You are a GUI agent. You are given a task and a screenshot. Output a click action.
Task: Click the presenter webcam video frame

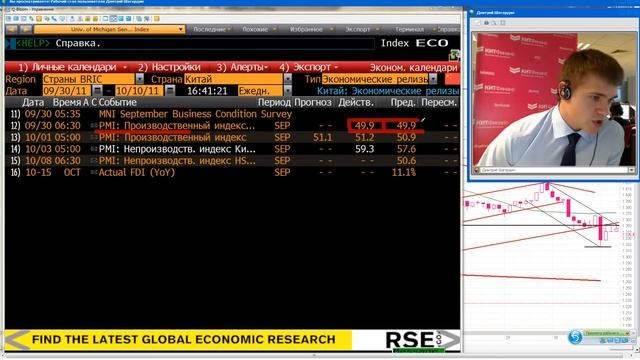(553, 99)
